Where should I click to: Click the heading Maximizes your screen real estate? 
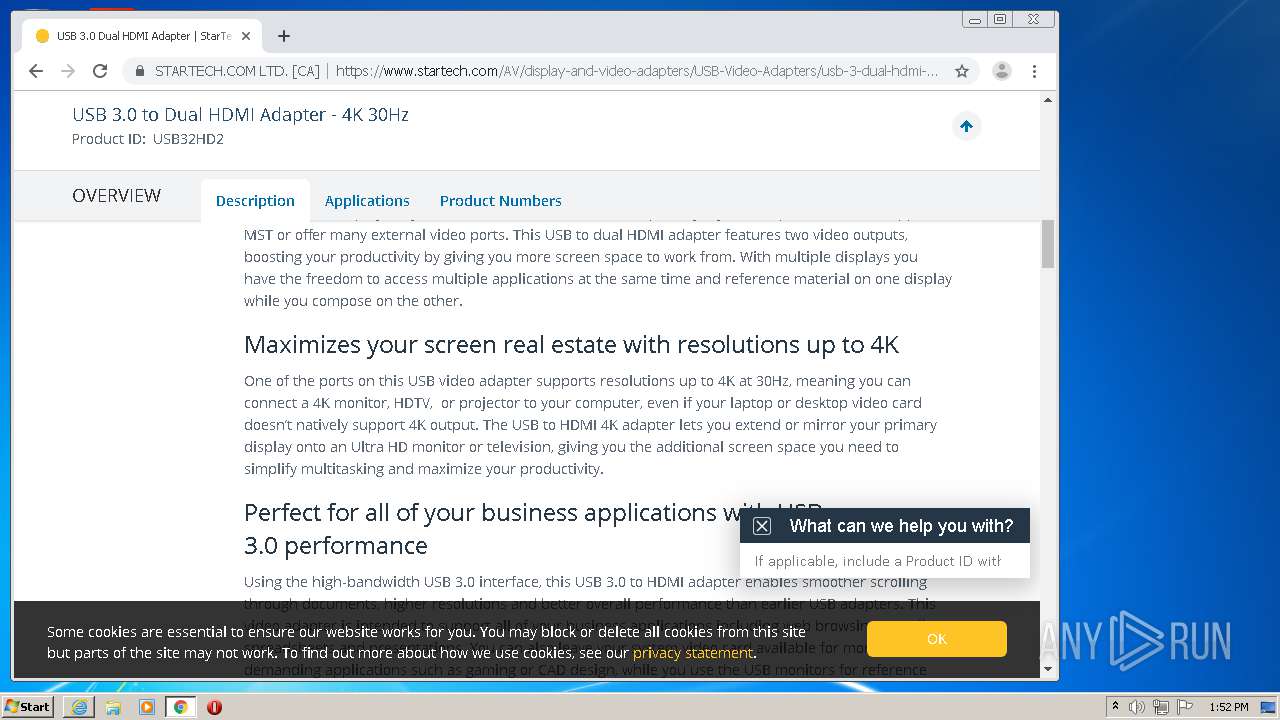[x=571, y=345]
